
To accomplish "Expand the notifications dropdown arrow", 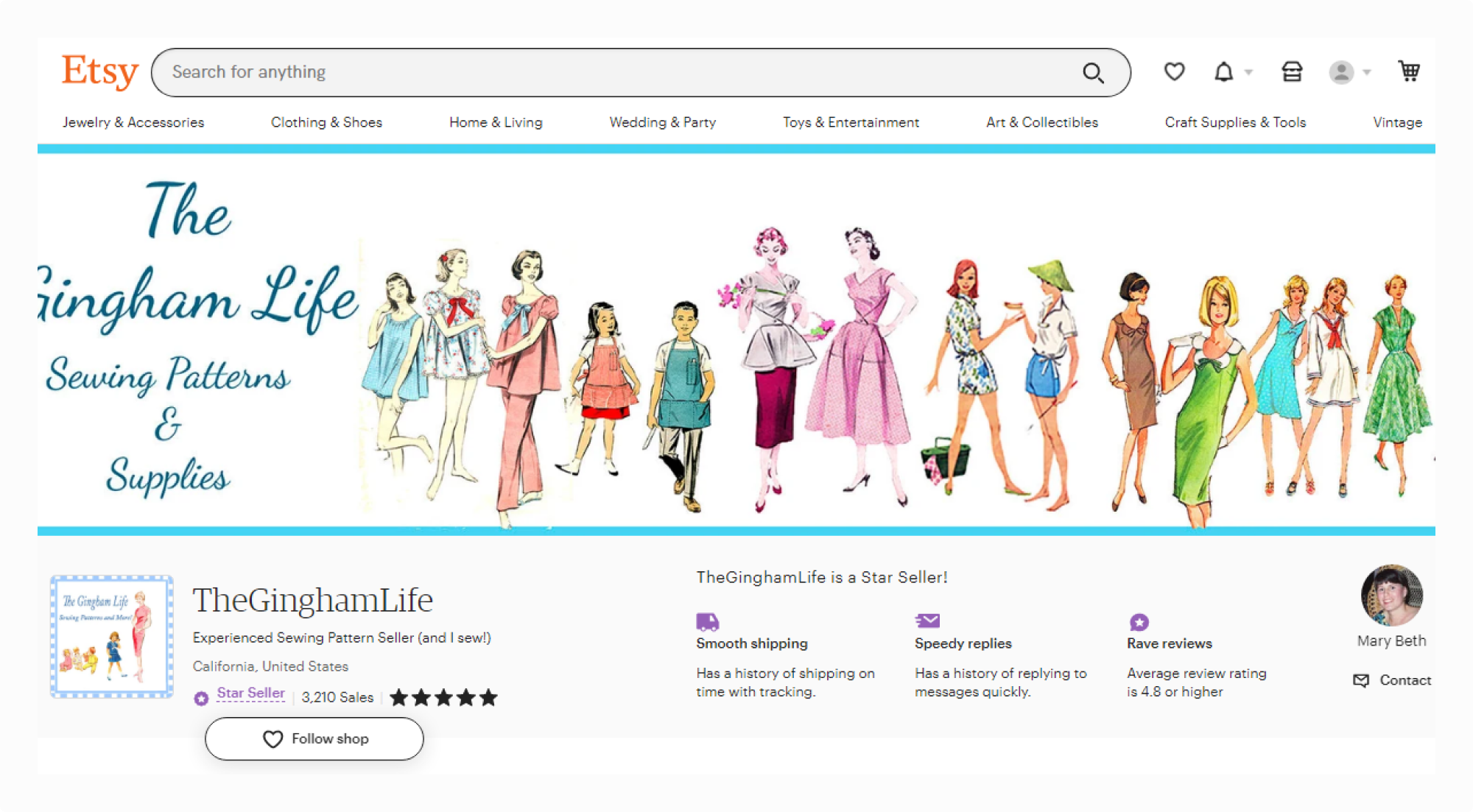I will [1248, 72].
